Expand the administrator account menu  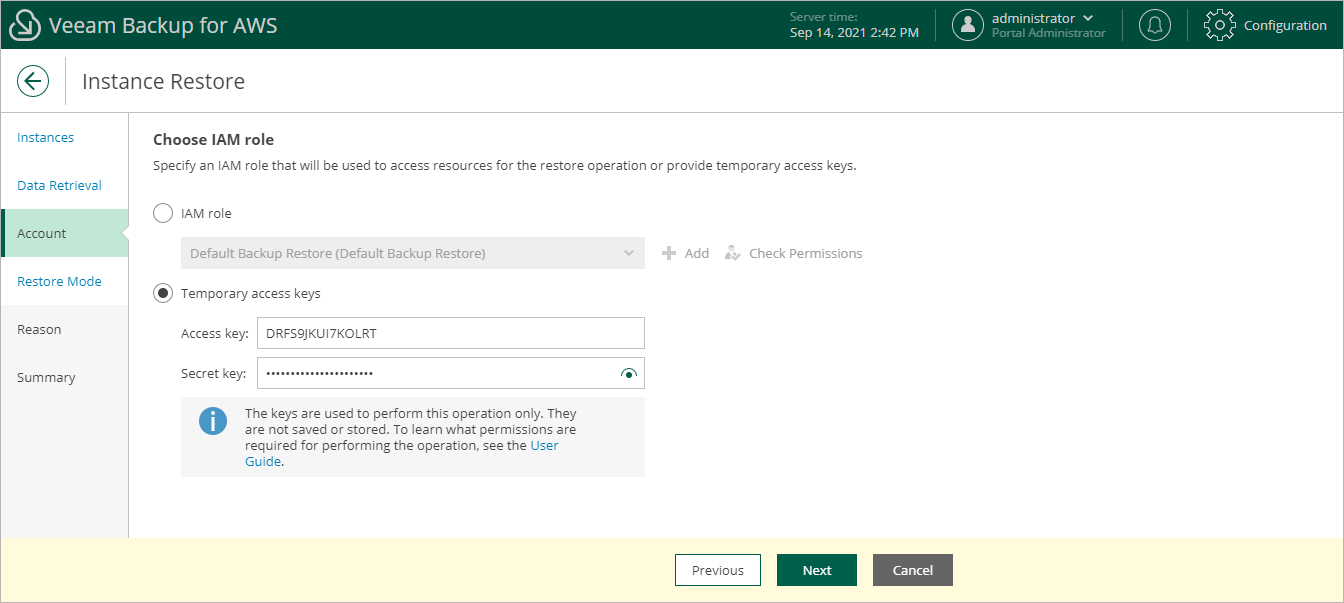1088,18
